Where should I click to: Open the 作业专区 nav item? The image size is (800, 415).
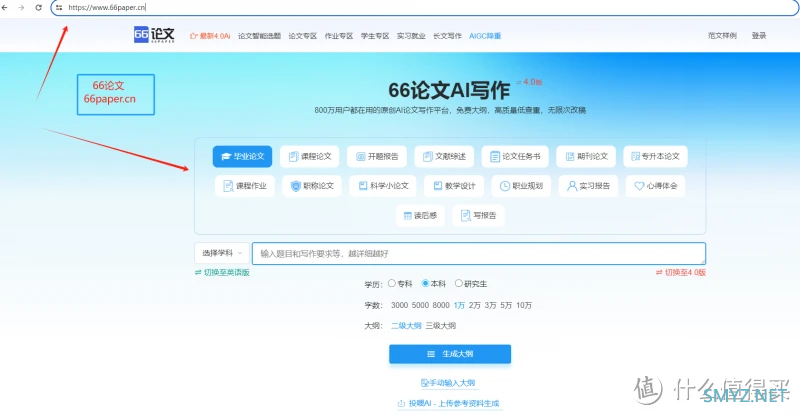click(339, 36)
